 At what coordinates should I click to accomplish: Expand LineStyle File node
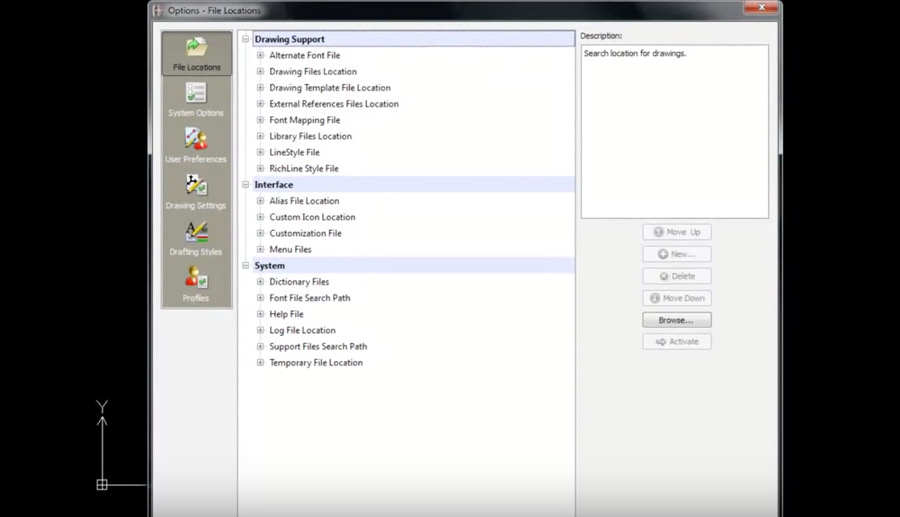click(x=261, y=152)
